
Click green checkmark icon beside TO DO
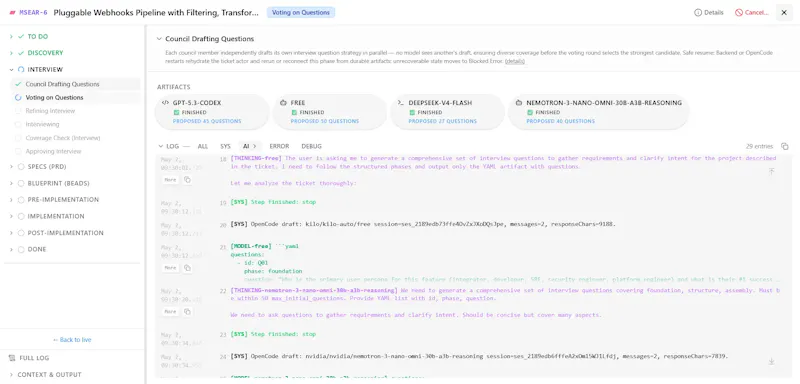21,37
